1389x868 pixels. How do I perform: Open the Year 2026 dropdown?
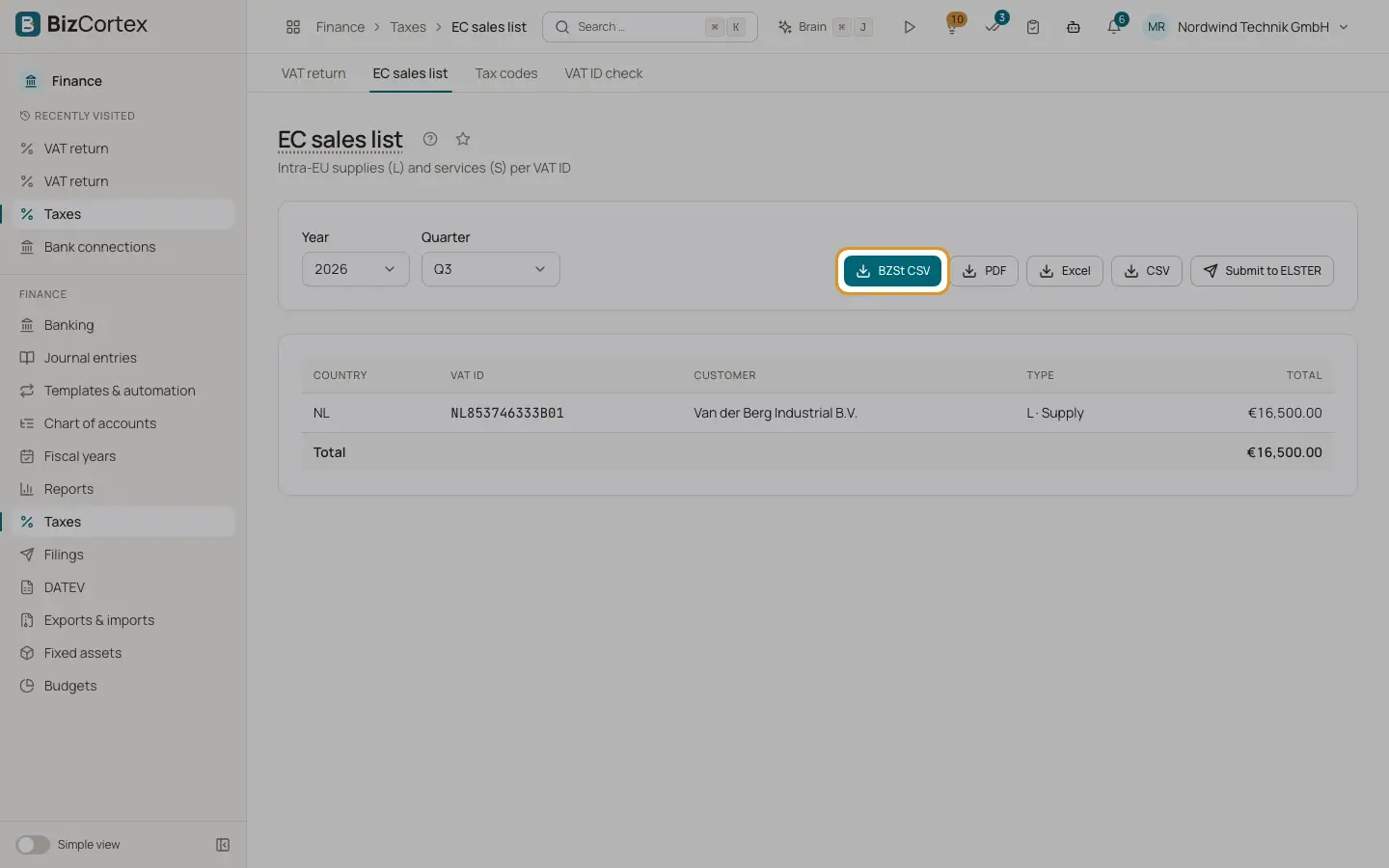point(356,269)
